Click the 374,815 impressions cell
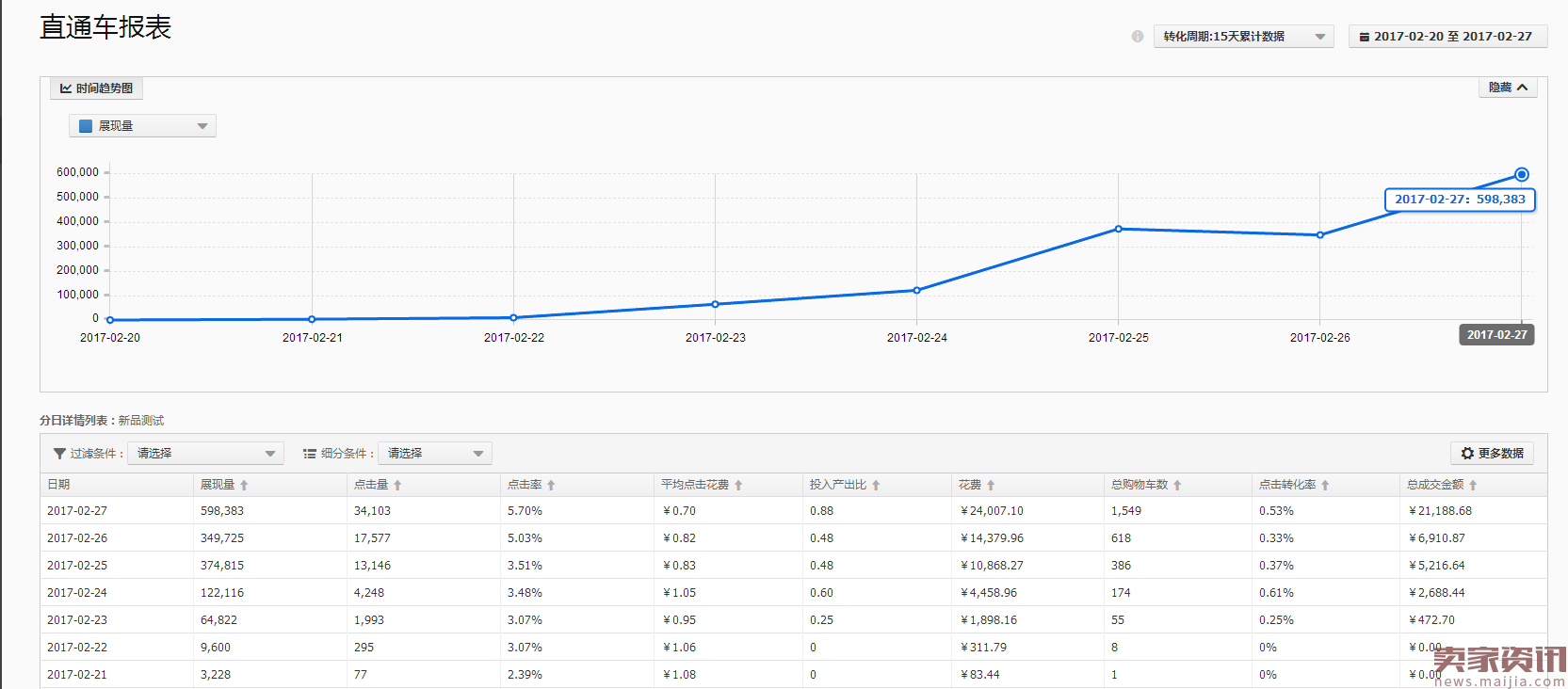The width and height of the screenshot is (1568, 689). point(222,566)
